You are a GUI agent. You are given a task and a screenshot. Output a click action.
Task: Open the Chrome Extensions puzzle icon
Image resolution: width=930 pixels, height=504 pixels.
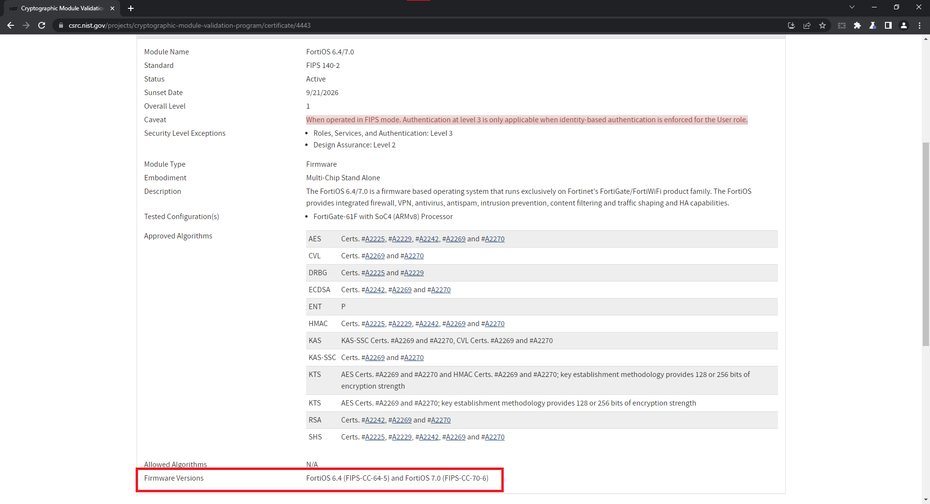point(857,25)
